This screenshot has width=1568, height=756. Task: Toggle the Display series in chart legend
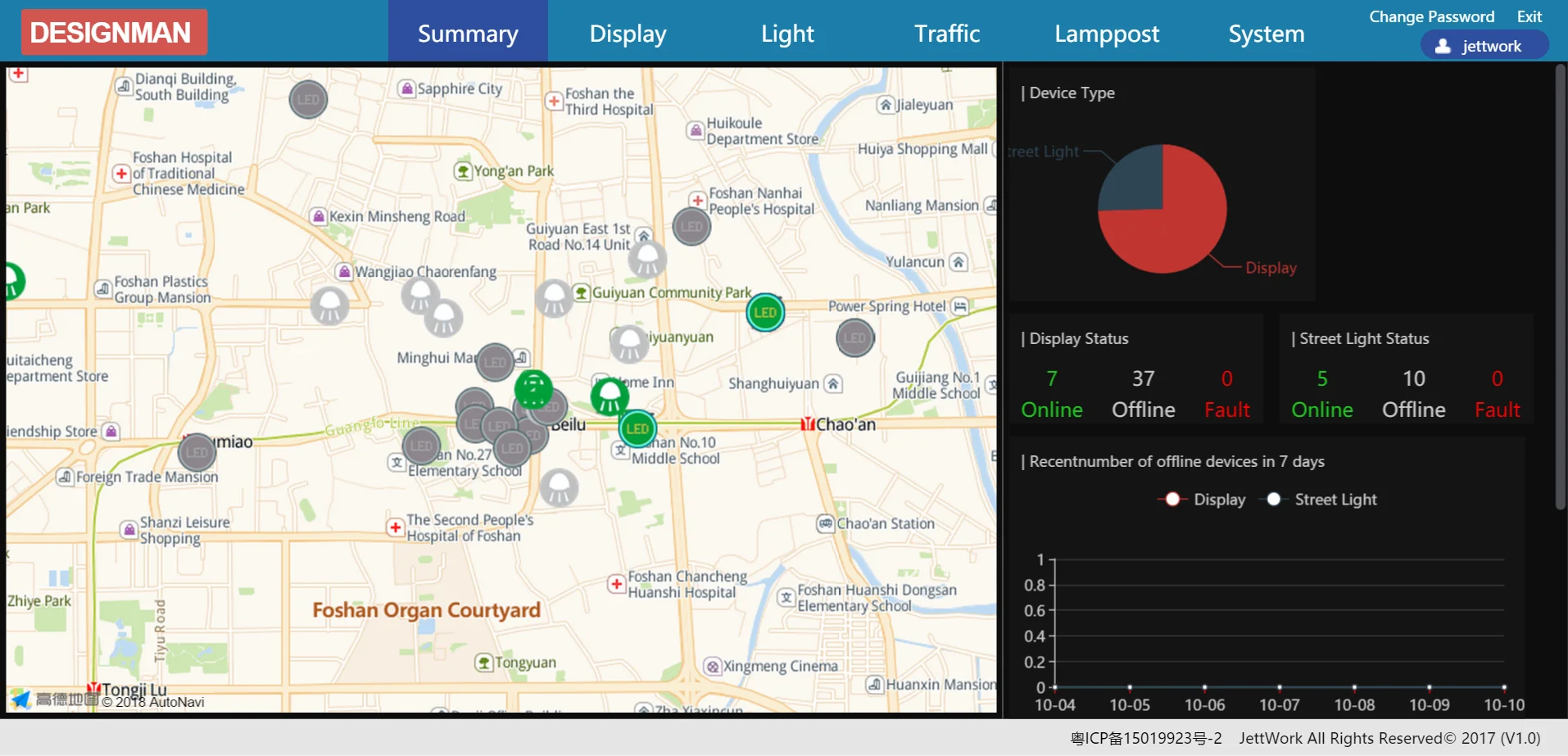pyautogui.click(x=1202, y=500)
